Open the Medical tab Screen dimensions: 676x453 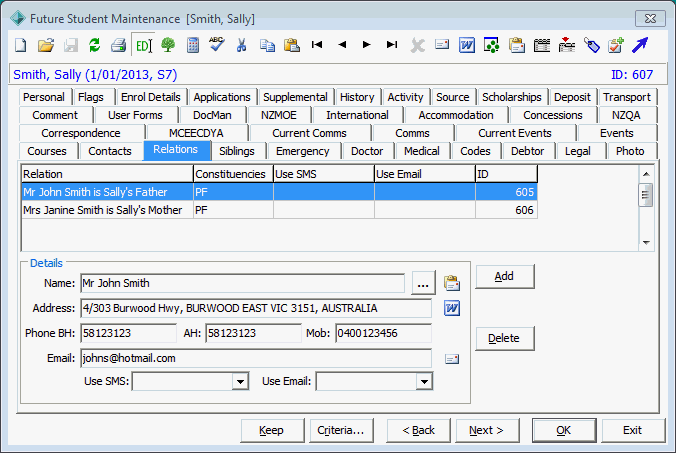[422, 151]
